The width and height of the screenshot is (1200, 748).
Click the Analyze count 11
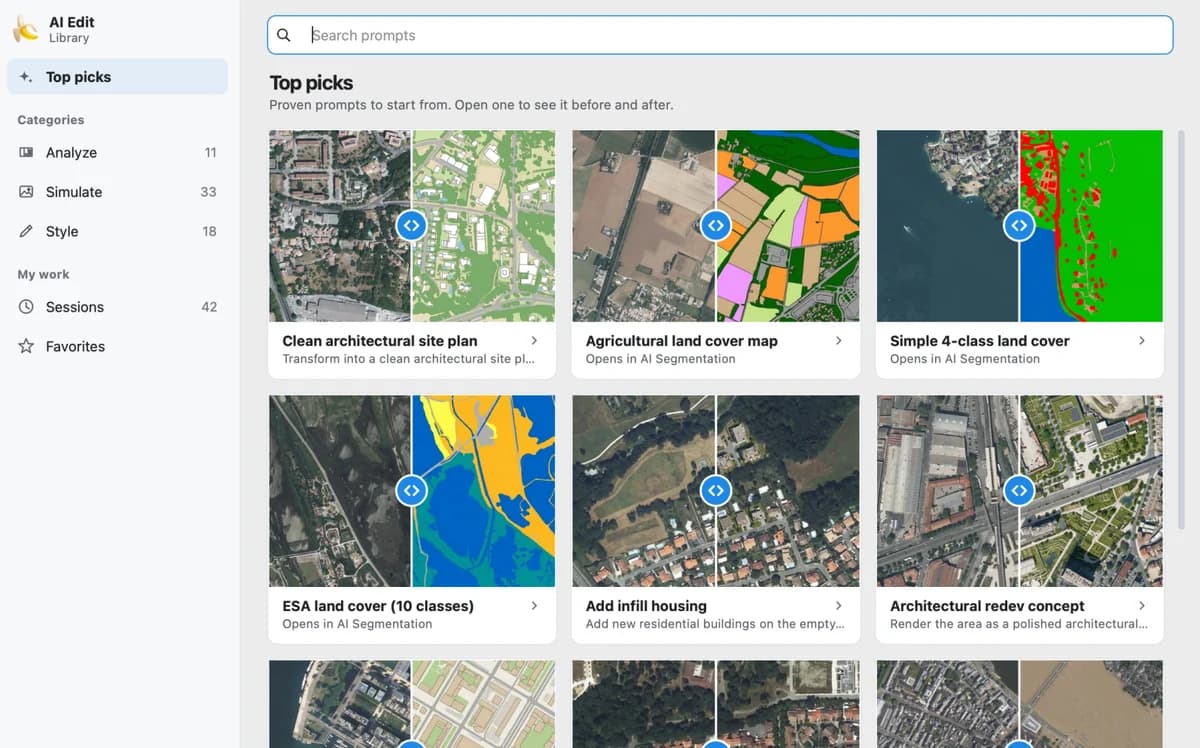click(210, 153)
